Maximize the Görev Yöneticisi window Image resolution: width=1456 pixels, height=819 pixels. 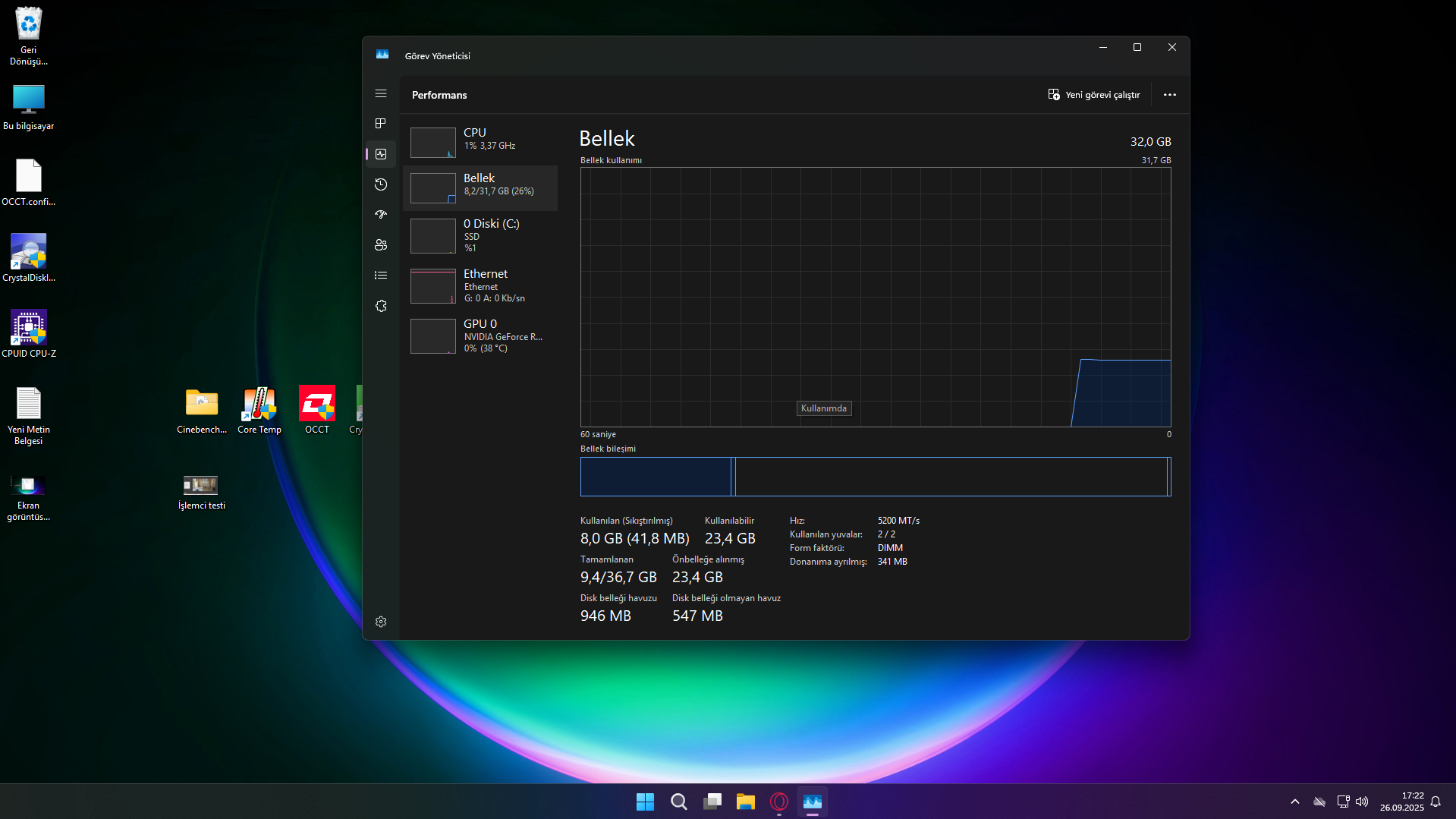(1137, 47)
